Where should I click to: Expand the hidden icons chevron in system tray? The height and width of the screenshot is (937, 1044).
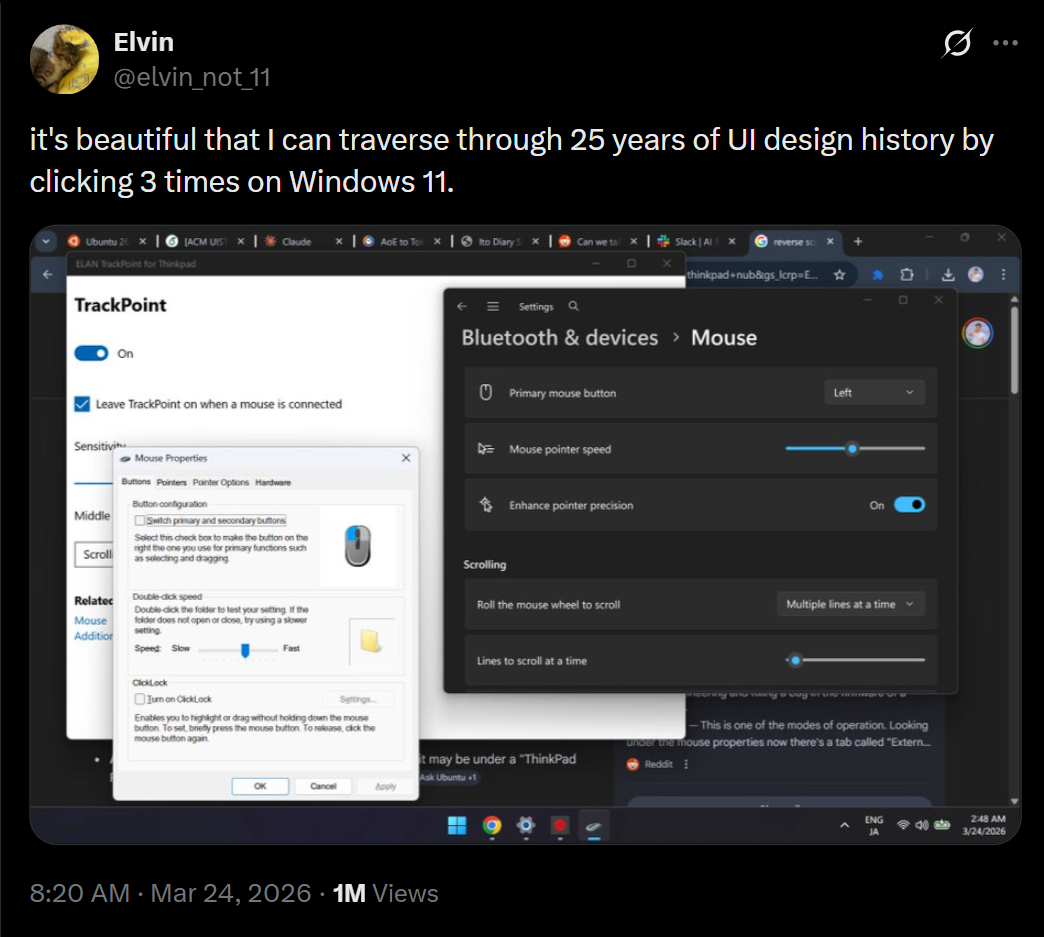point(845,826)
